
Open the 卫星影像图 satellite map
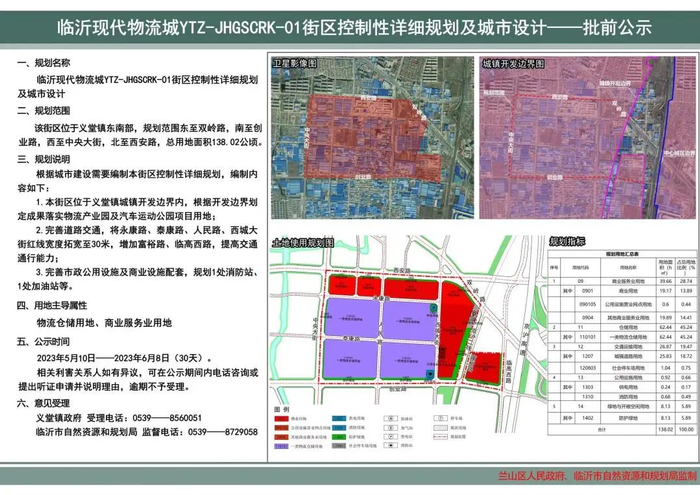tap(372, 137)
